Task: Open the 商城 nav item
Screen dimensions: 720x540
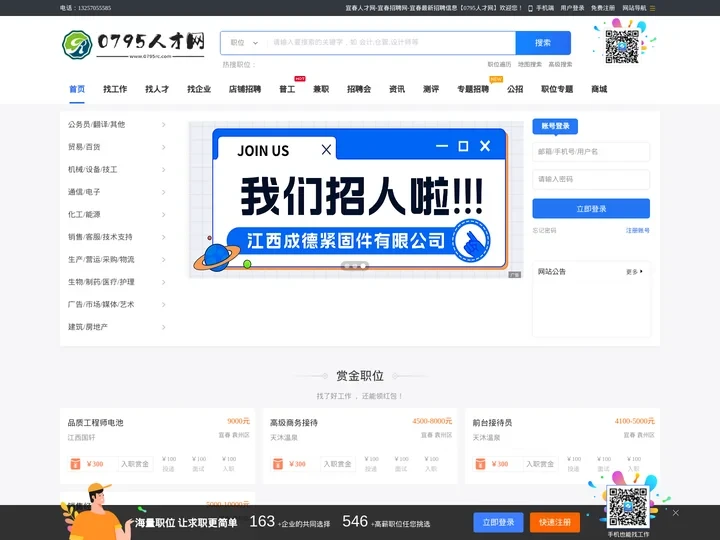Action: click(599, 89)
